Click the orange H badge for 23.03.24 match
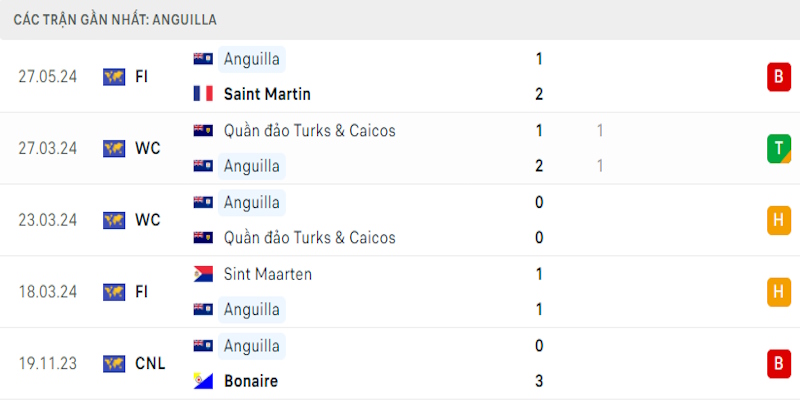Image resolution: width=800 pixels, height=400 pixels. click(779, 220)
